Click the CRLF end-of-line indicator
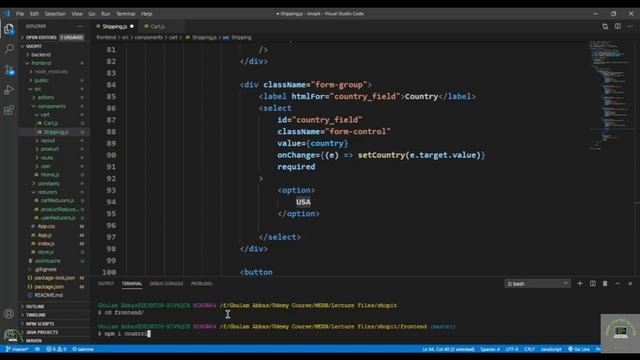Screen dimensions: 640x360 click(x=529, y=349)
